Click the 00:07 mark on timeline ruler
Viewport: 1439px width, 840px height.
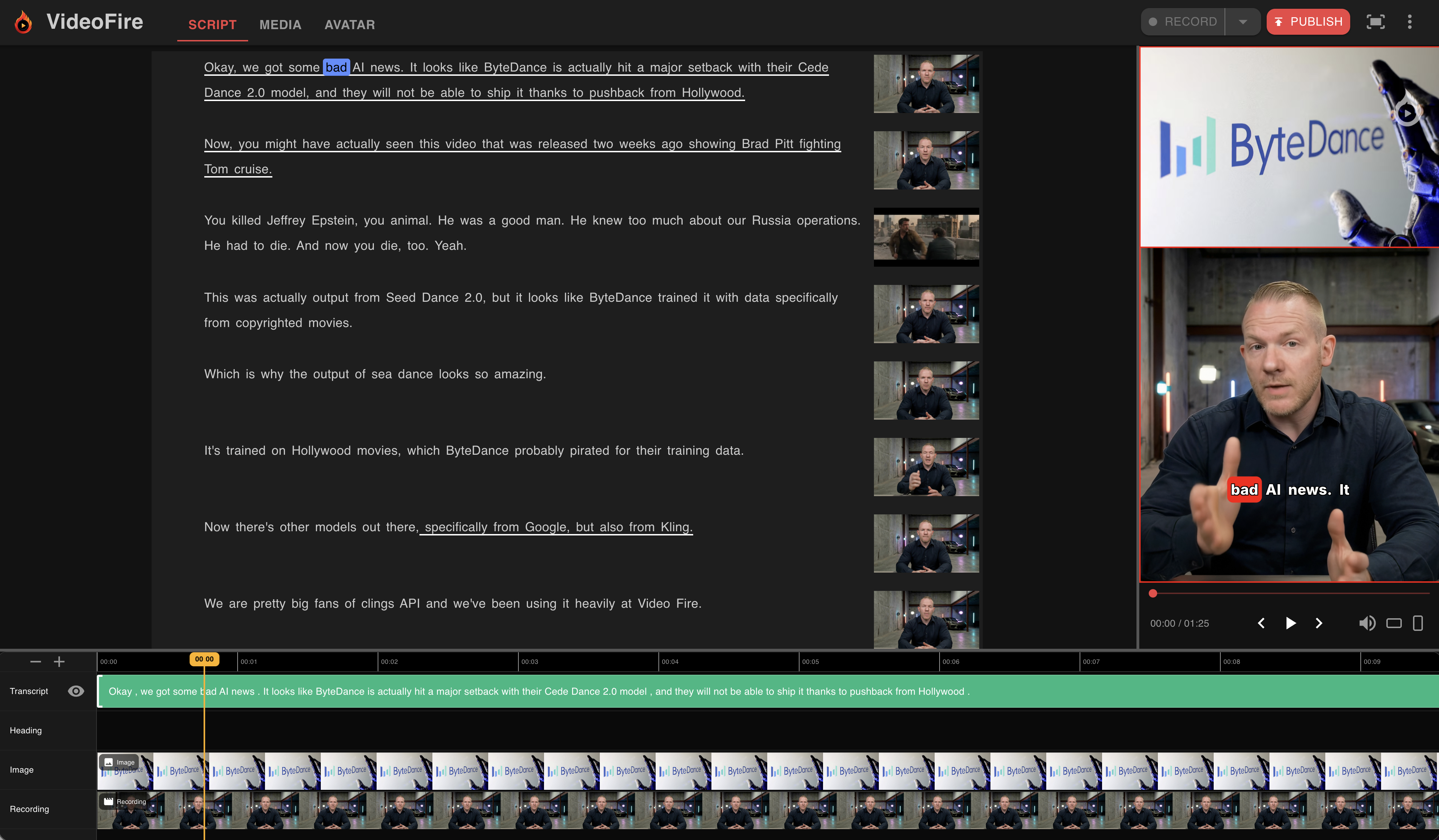1091,662
